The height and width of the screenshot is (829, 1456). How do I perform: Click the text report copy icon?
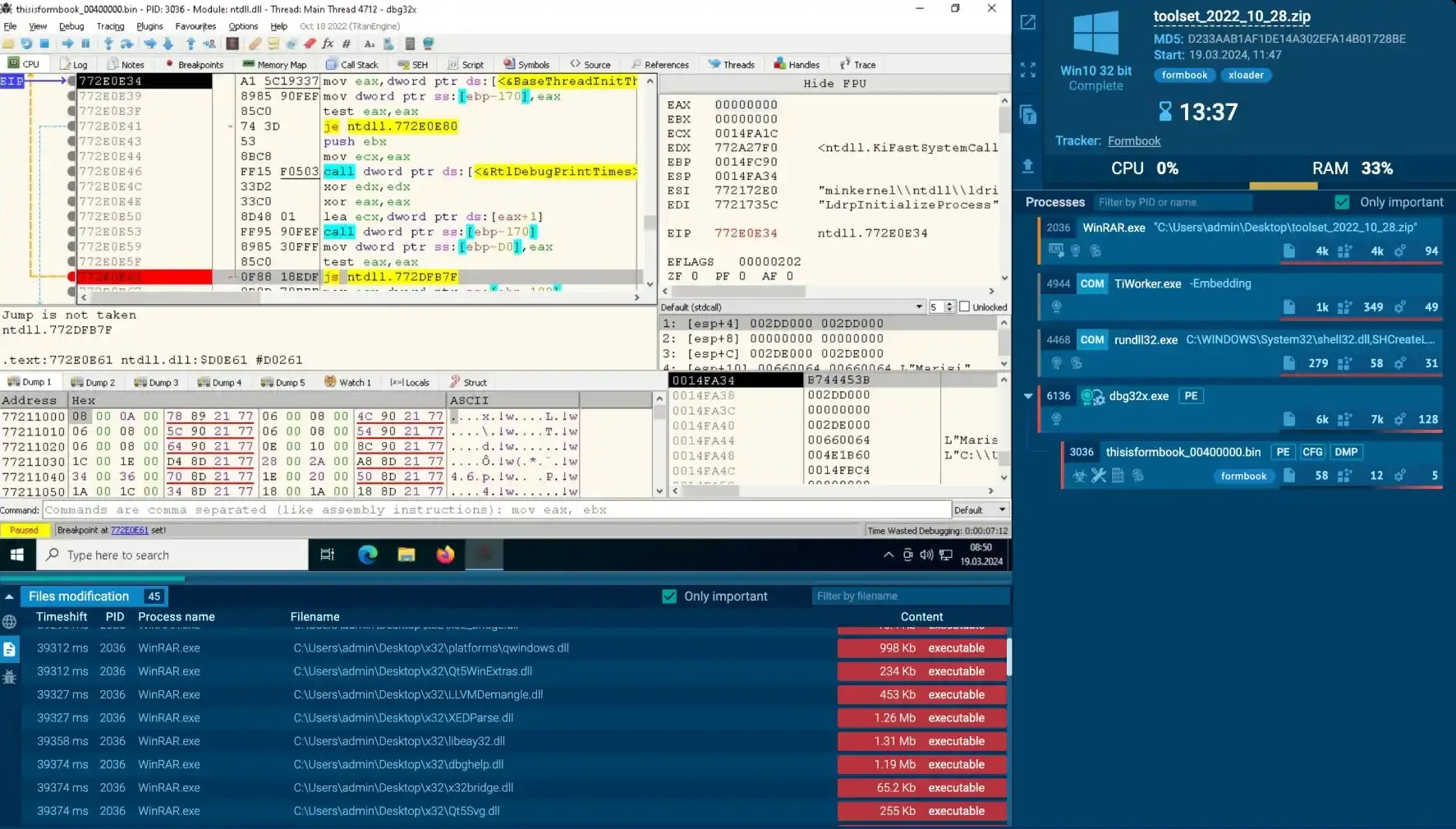(1027, 115)
